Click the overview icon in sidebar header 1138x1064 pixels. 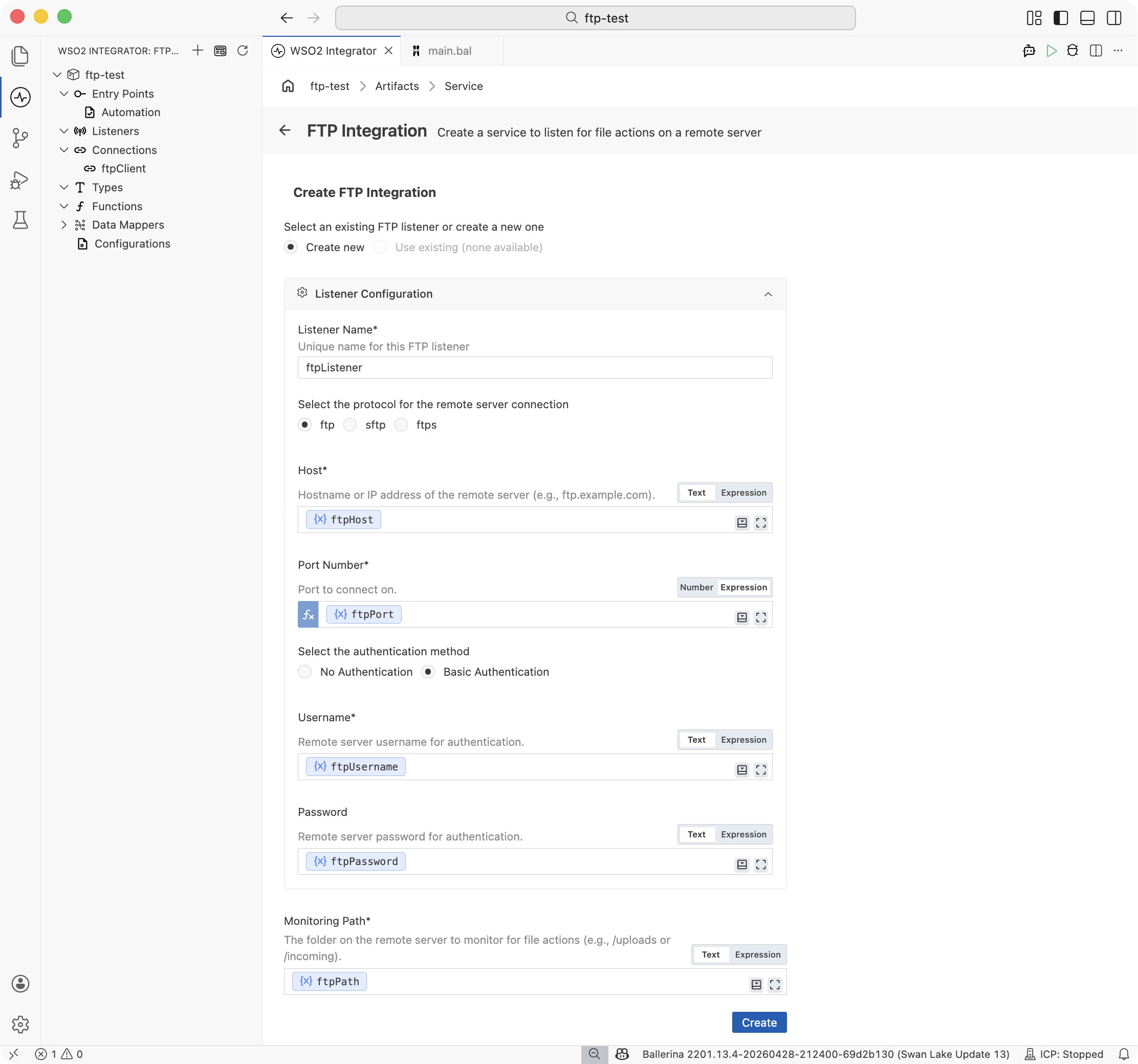point(220,50)
